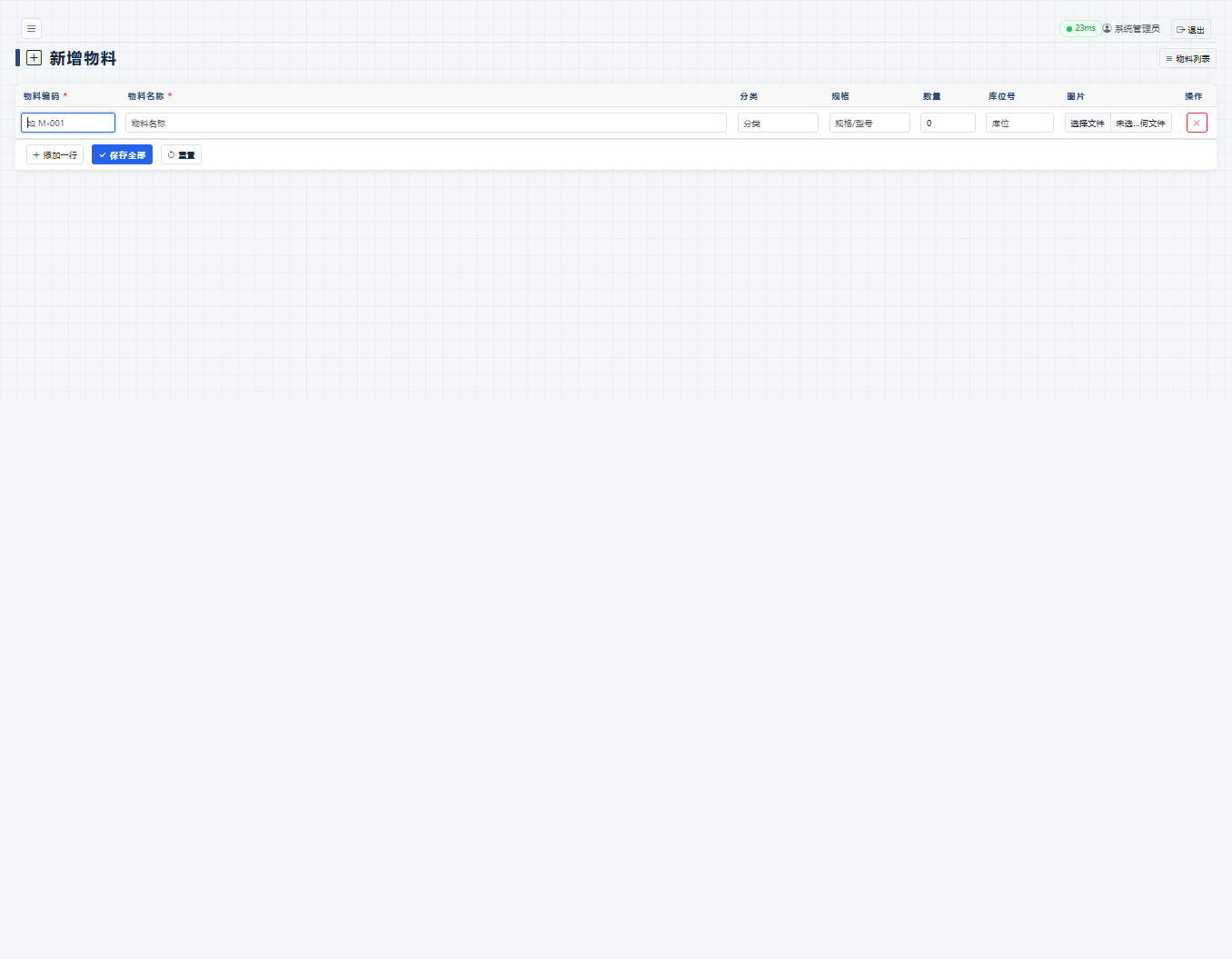The height and width of the screenshot is (959, 1232).
Task: Click the 规格 column header
Action: click(x=840, y=96)
